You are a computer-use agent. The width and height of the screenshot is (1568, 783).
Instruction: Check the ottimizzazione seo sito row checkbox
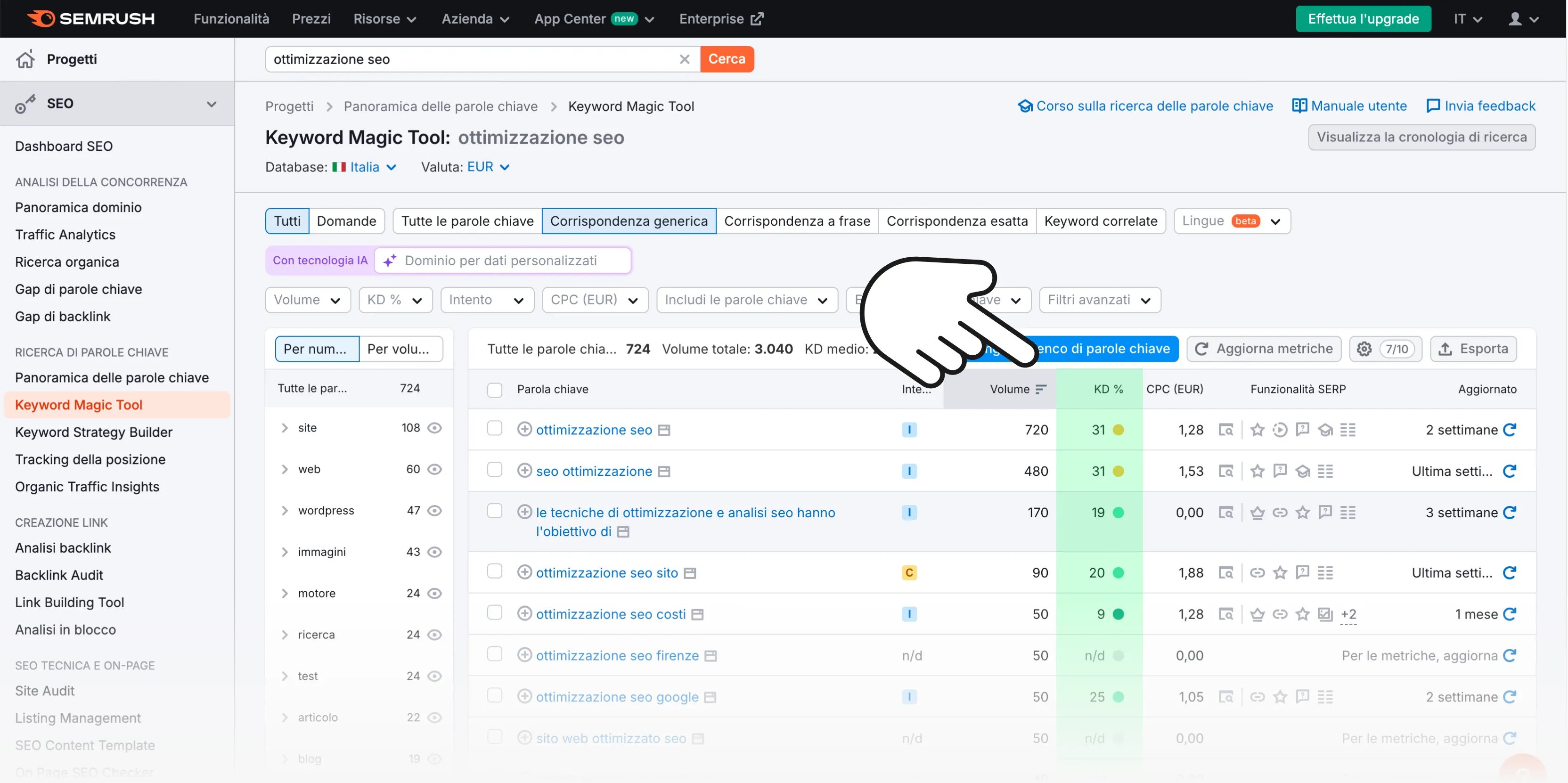(x=495, y=572)
